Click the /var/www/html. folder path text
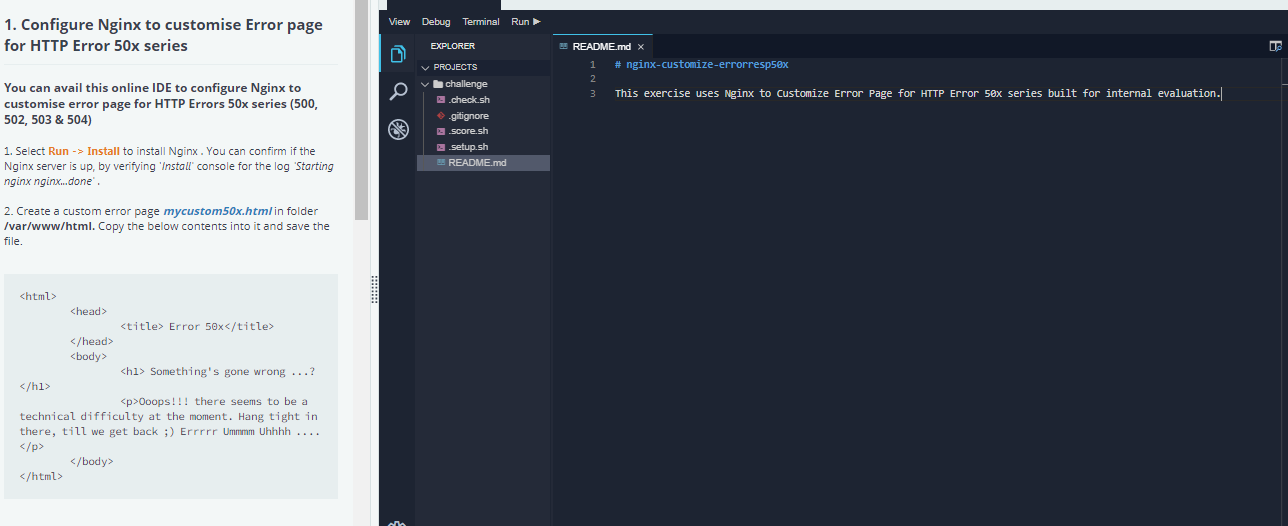The height and width of the screenshot is (526, 1288). [50, 226]
